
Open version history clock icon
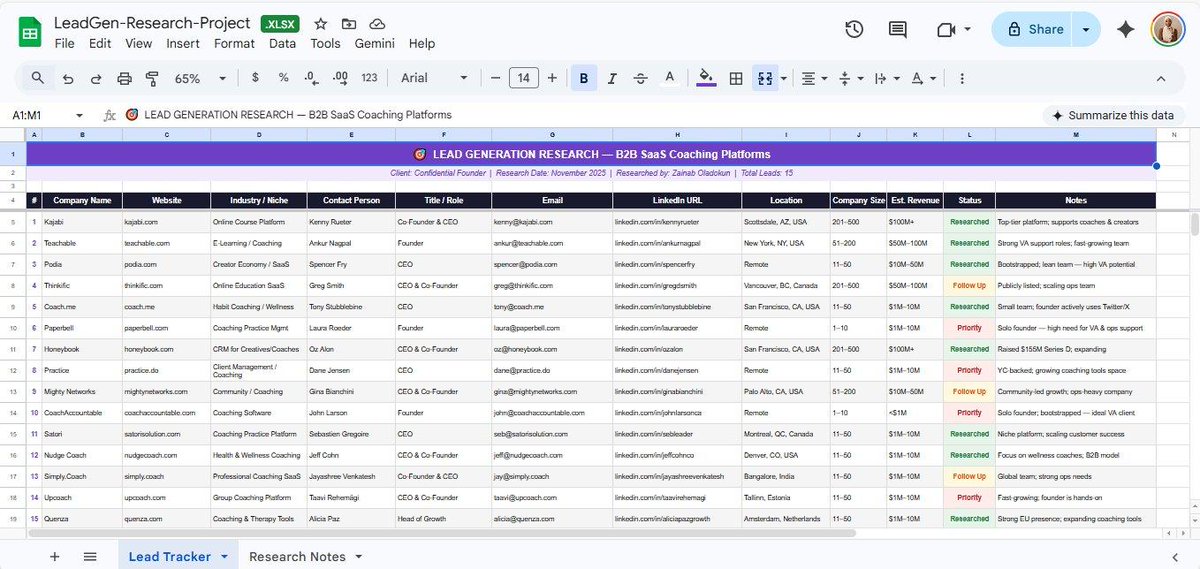tap(854, 29)
